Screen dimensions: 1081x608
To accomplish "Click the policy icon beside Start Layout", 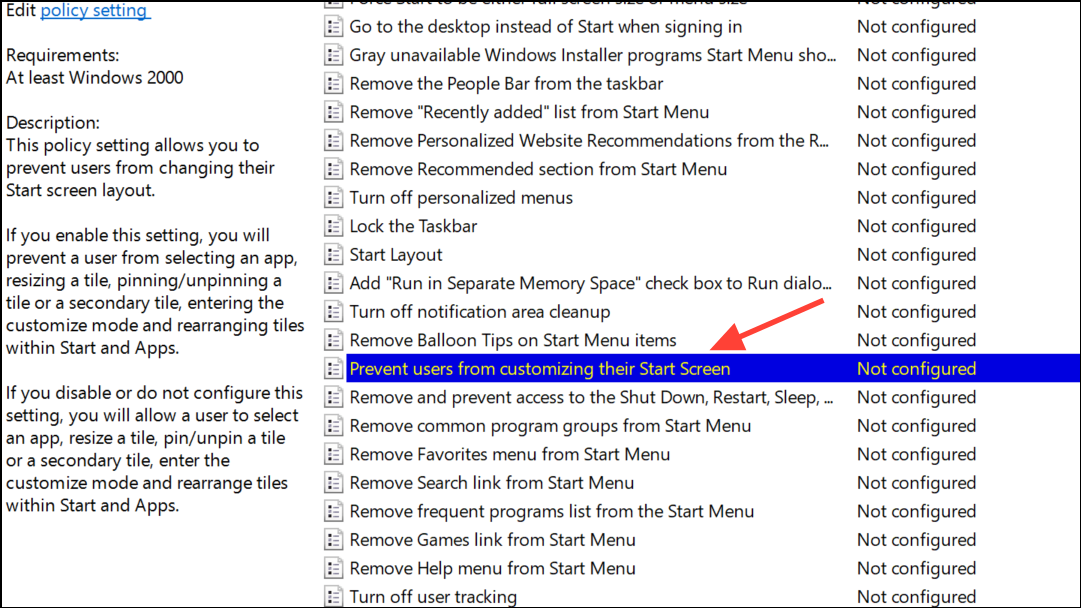I will [x=334, y=254].
